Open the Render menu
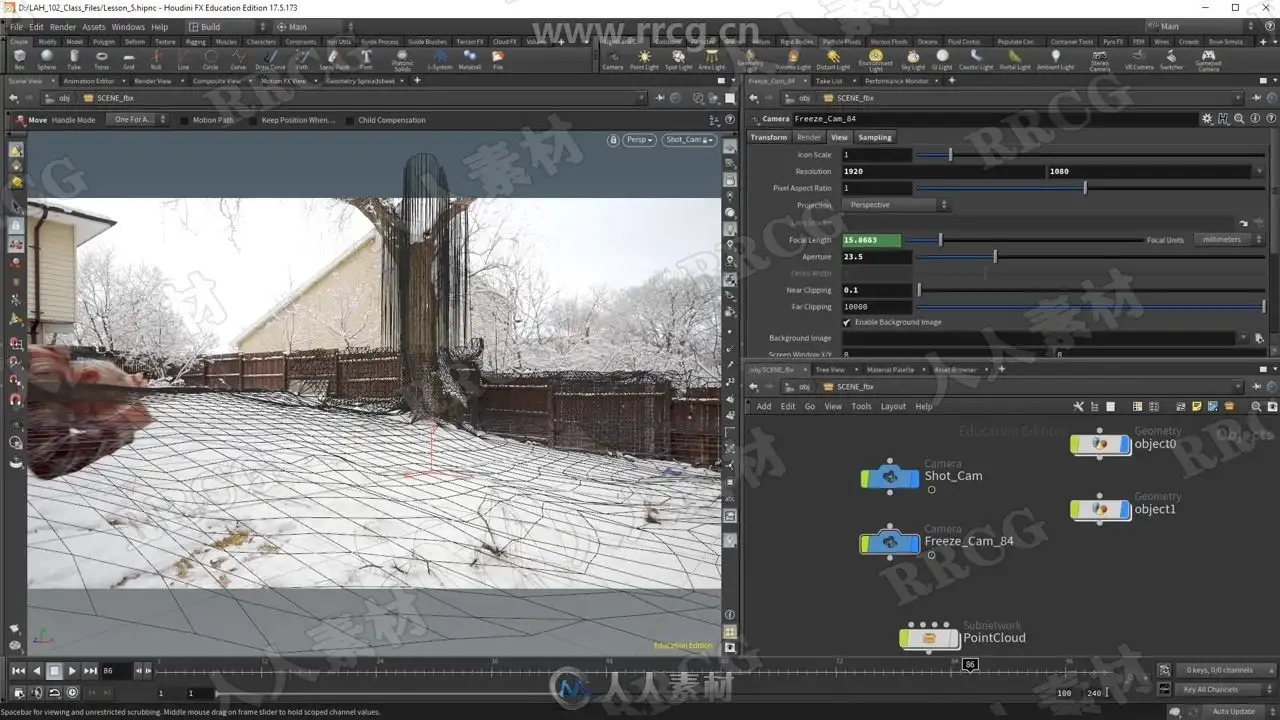The width and height of the screenshot is (1280, 720). [x=63, y=27]
